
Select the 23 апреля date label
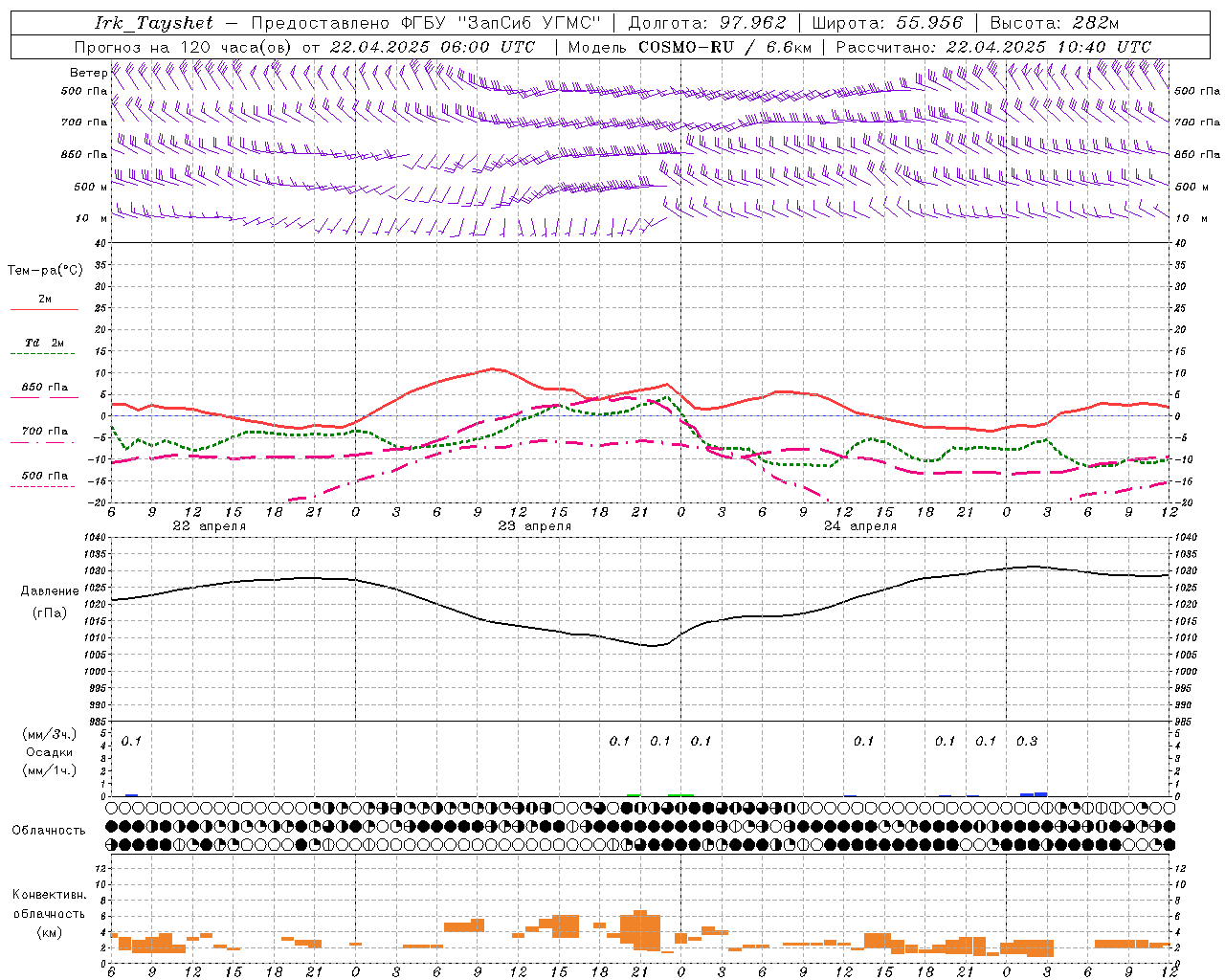[x=534, y=526]
